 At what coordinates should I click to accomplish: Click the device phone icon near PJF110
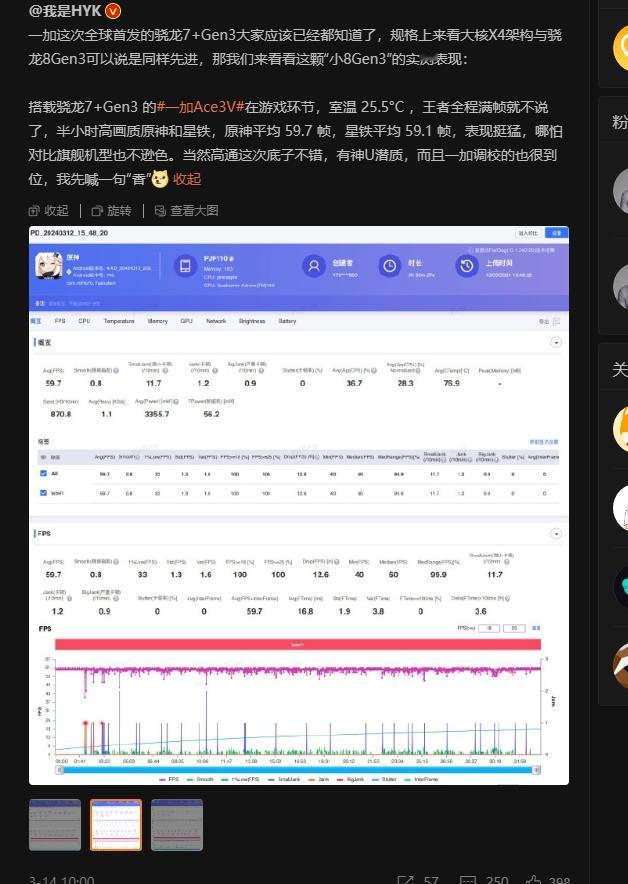point(184,266)
